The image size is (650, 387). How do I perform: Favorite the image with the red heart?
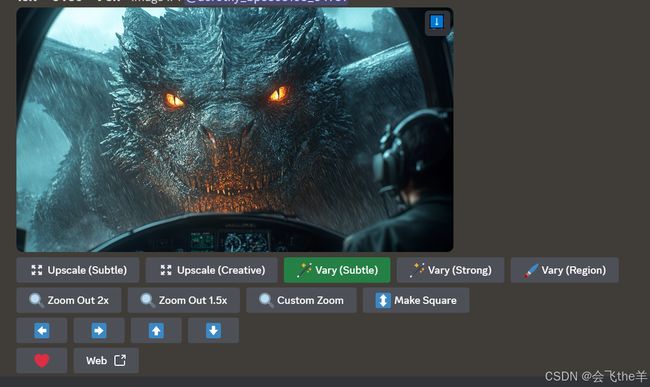pos(42,360)
